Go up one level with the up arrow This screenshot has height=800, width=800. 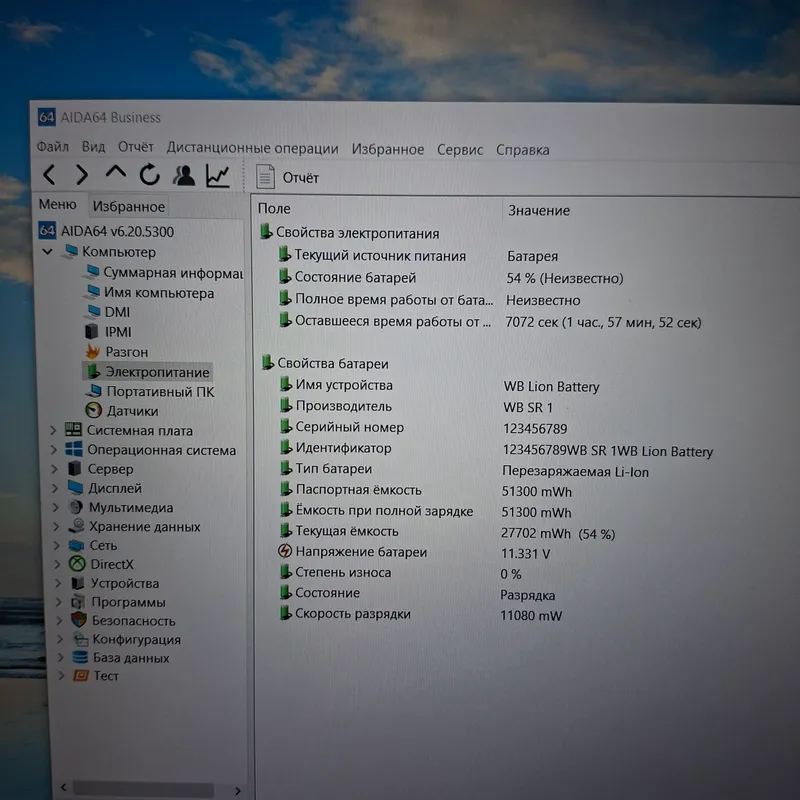pyautogui.click(x=116, y=172)
